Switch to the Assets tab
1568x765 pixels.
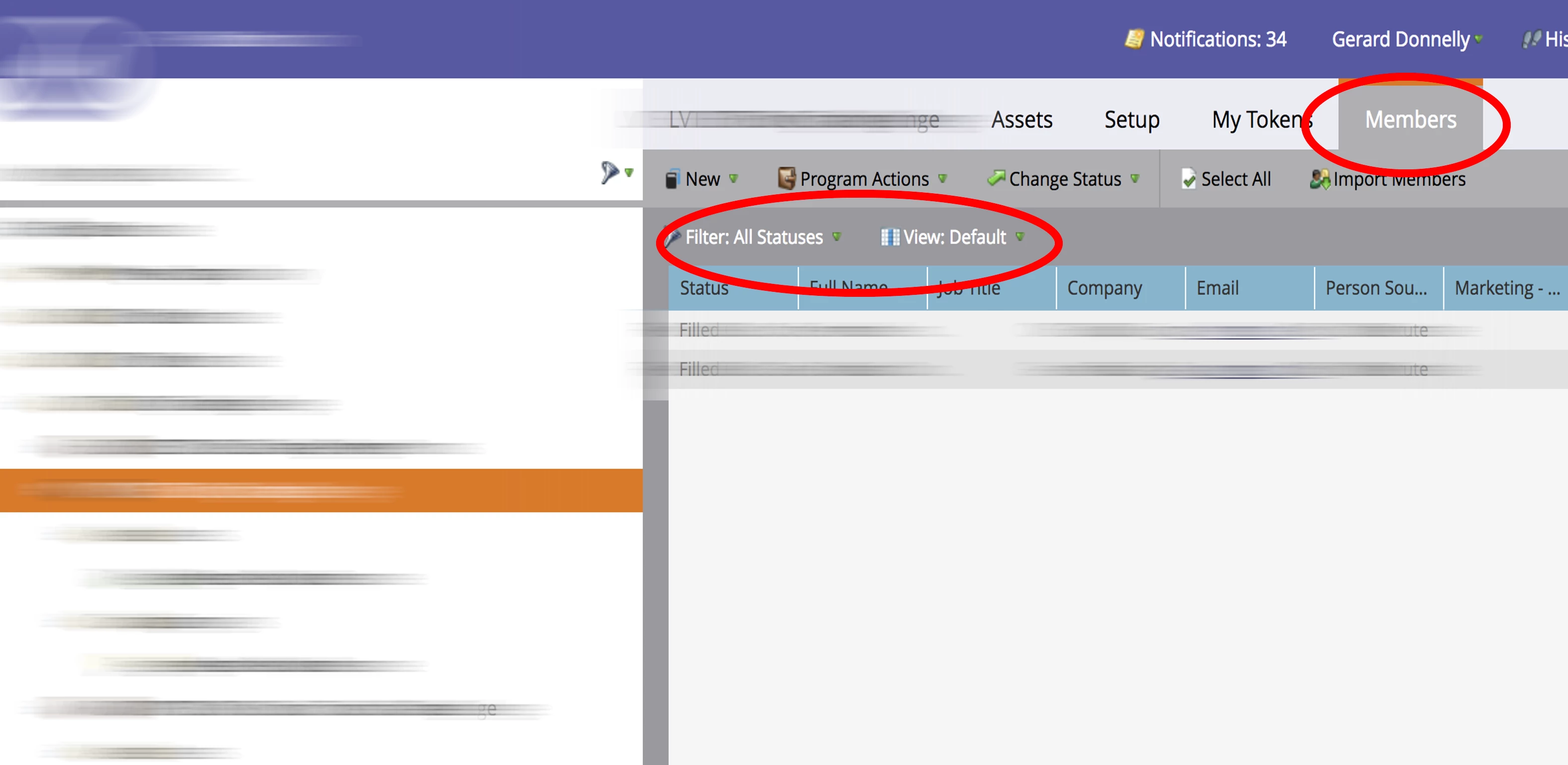point(1021,120)
